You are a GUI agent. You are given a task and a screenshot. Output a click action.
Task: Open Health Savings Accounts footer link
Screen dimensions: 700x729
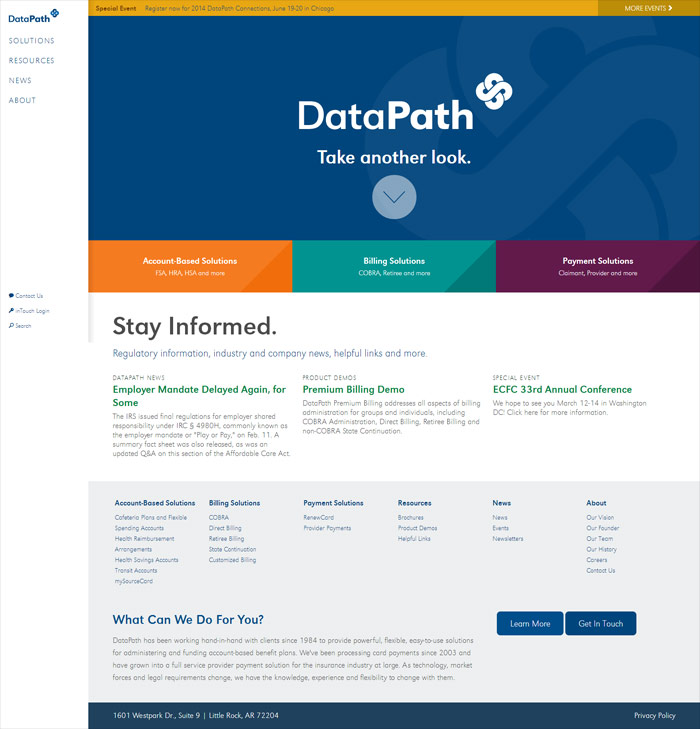point(146,560)
